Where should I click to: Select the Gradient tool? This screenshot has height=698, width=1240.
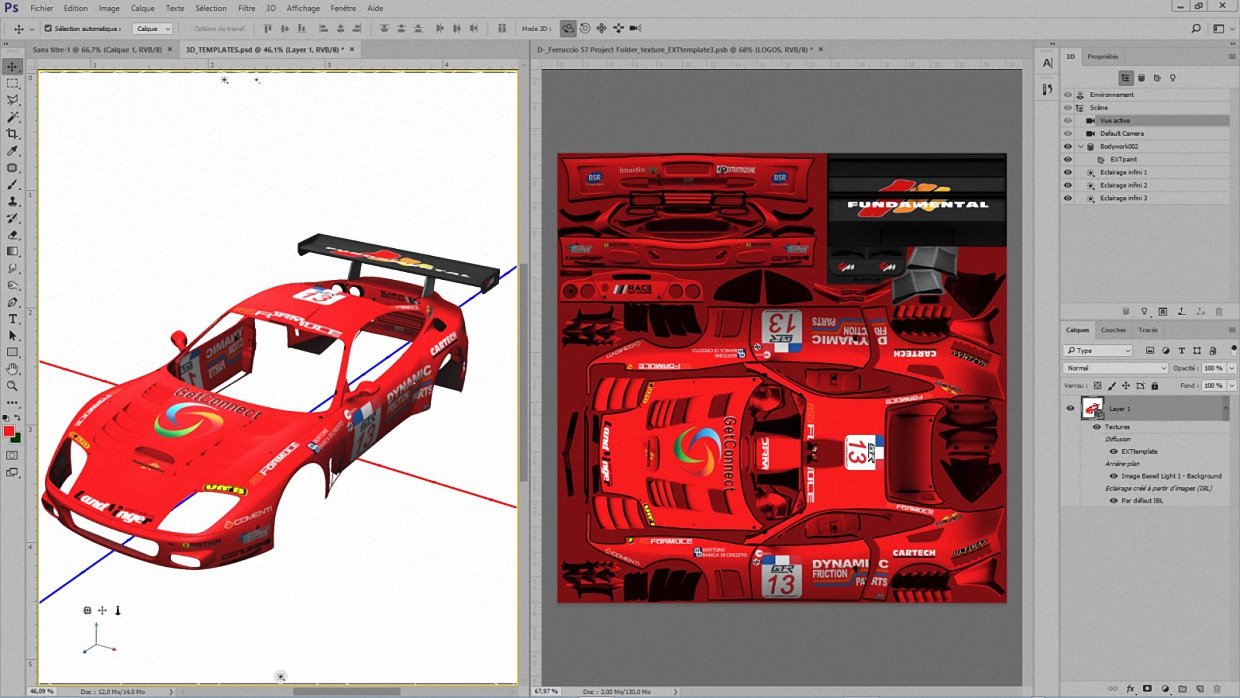(13, 251)
